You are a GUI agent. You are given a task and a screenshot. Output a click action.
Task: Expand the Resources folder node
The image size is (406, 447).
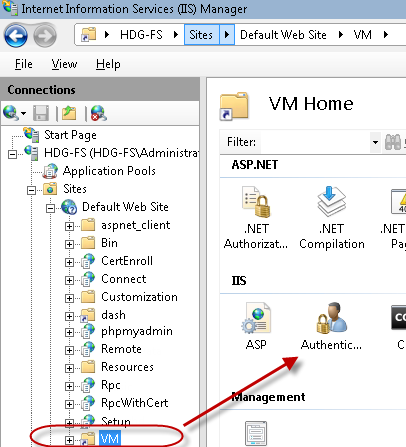pyautogui.click(x=69, y=368)
